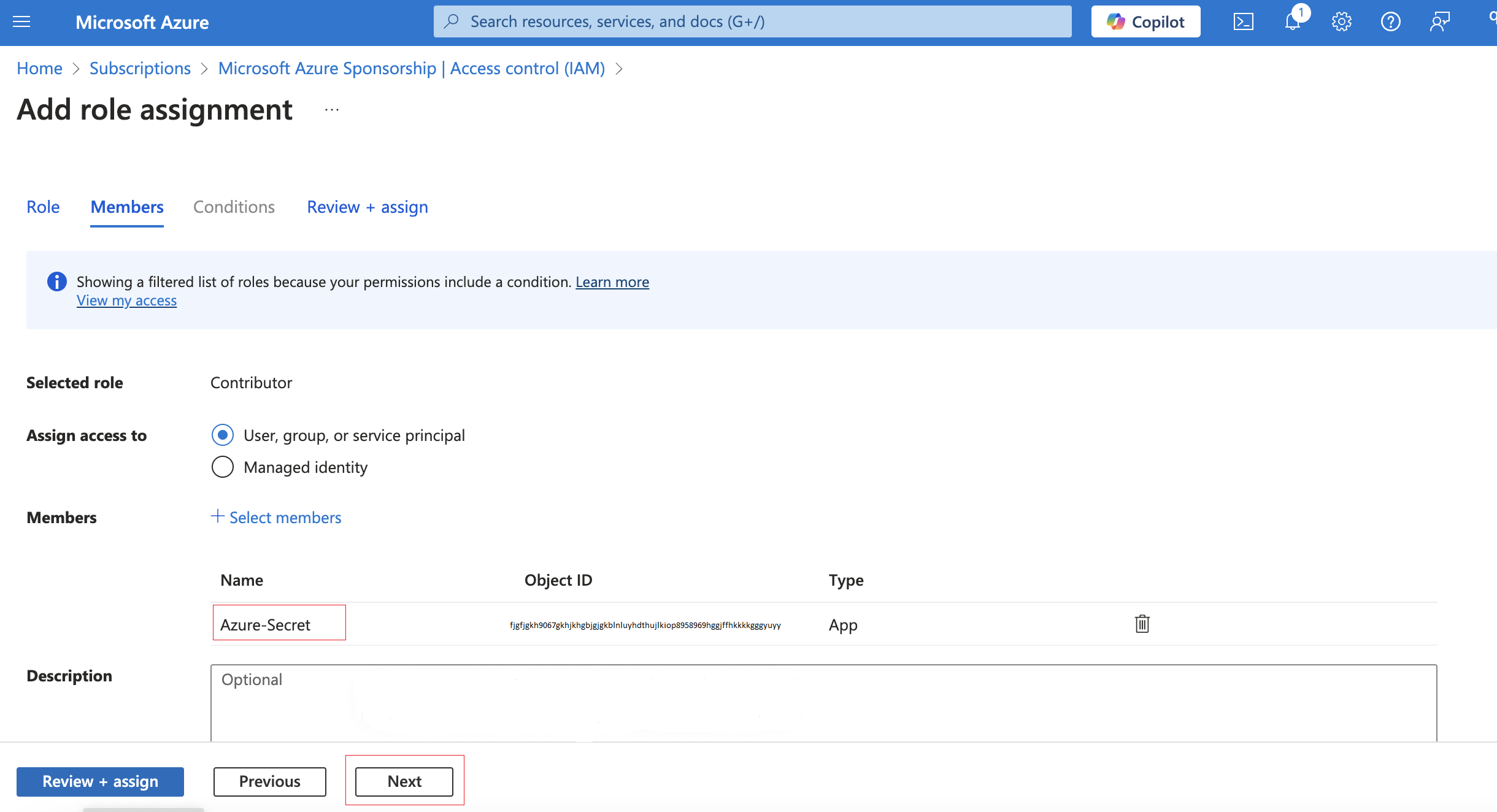Click the help question mark icon
The width and height of the screenshot is (1497, 812).
1390,22
